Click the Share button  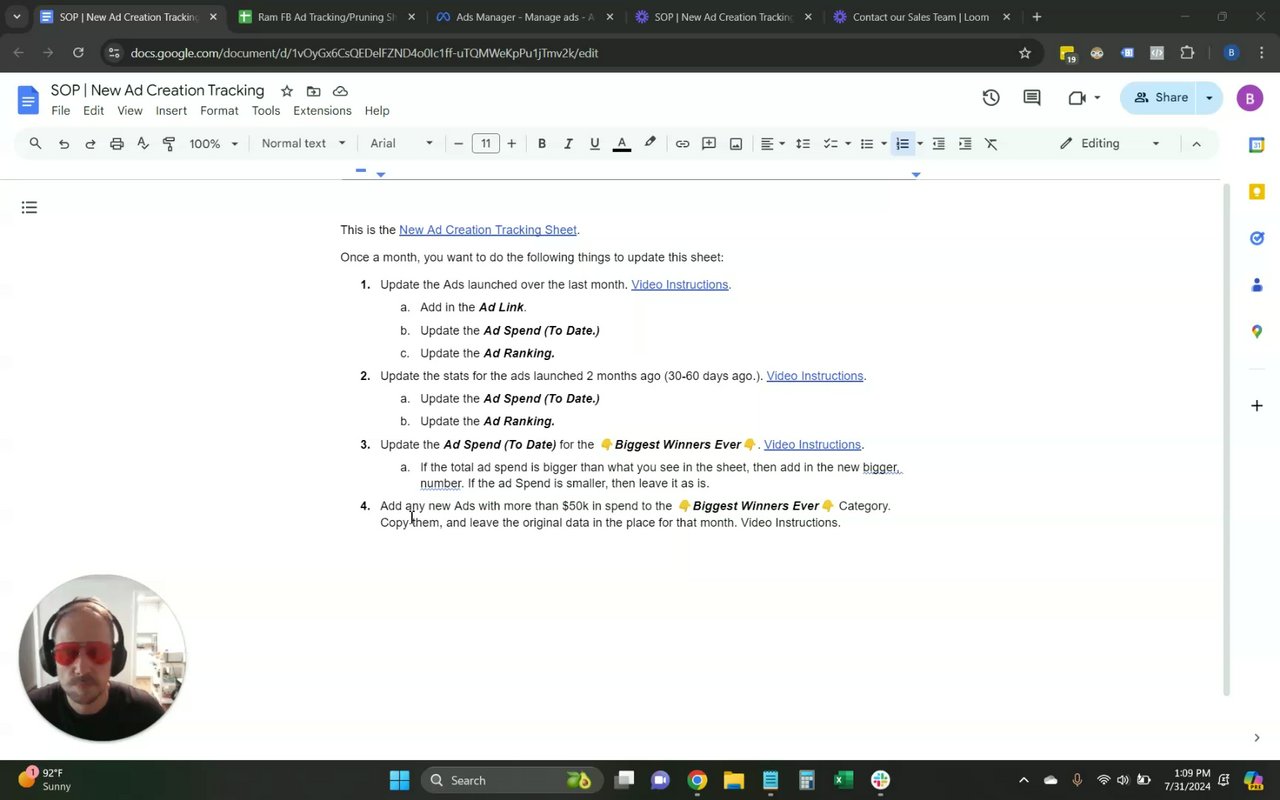tap(1160, 98)
